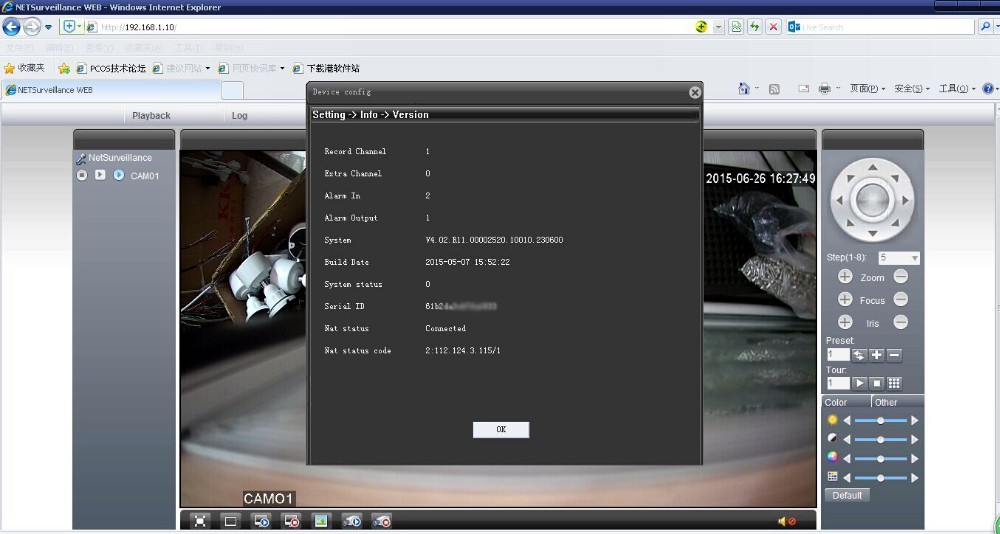
Task: Start the tour with the play button
Action: [859, 383]
